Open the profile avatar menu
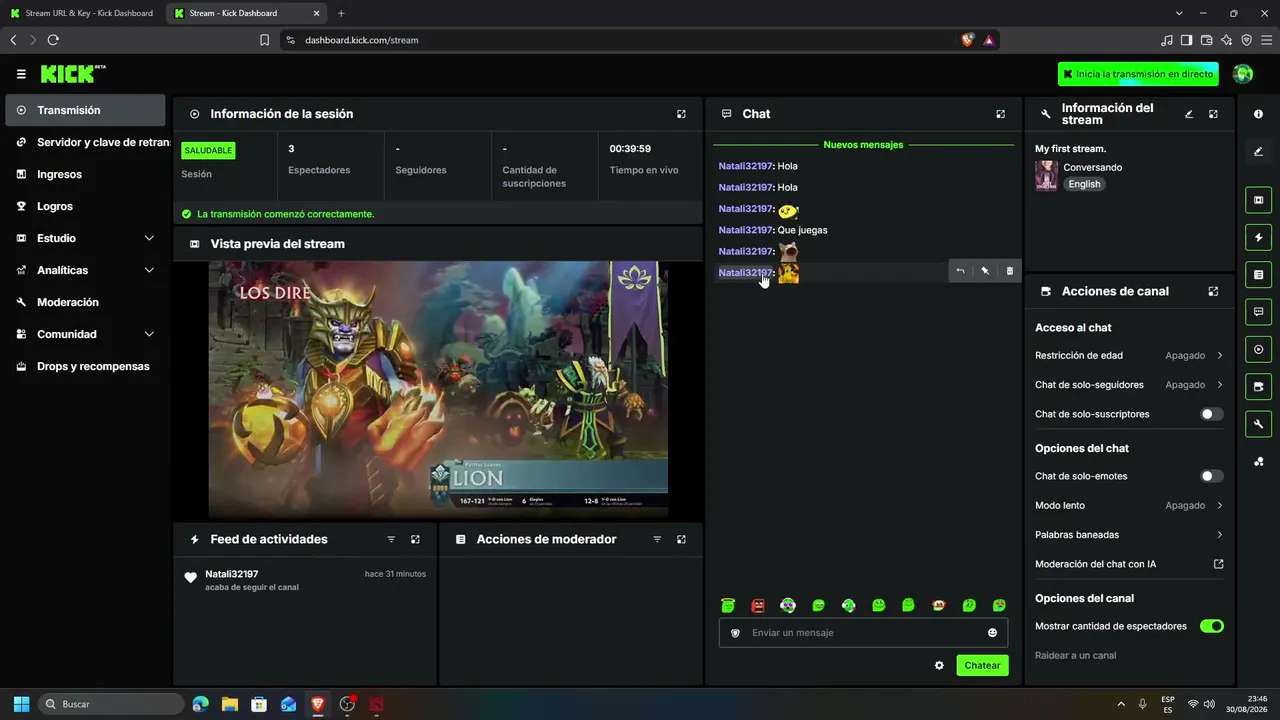The height and width of the screenshot is (720, 1280). tap(1243, 74)
